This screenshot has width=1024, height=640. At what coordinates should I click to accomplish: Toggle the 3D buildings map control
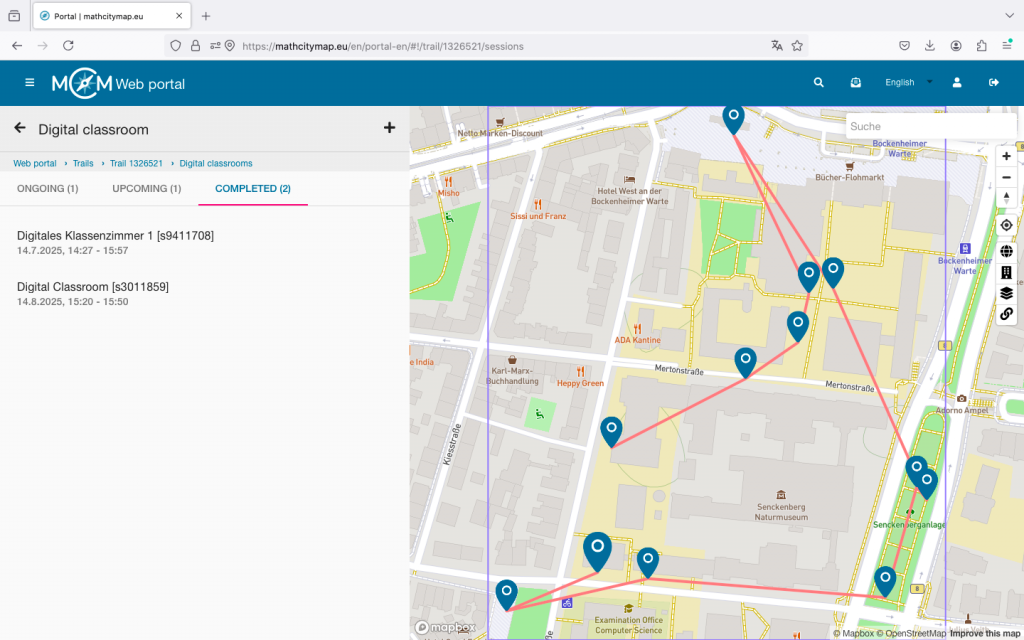coord(1006,272)
